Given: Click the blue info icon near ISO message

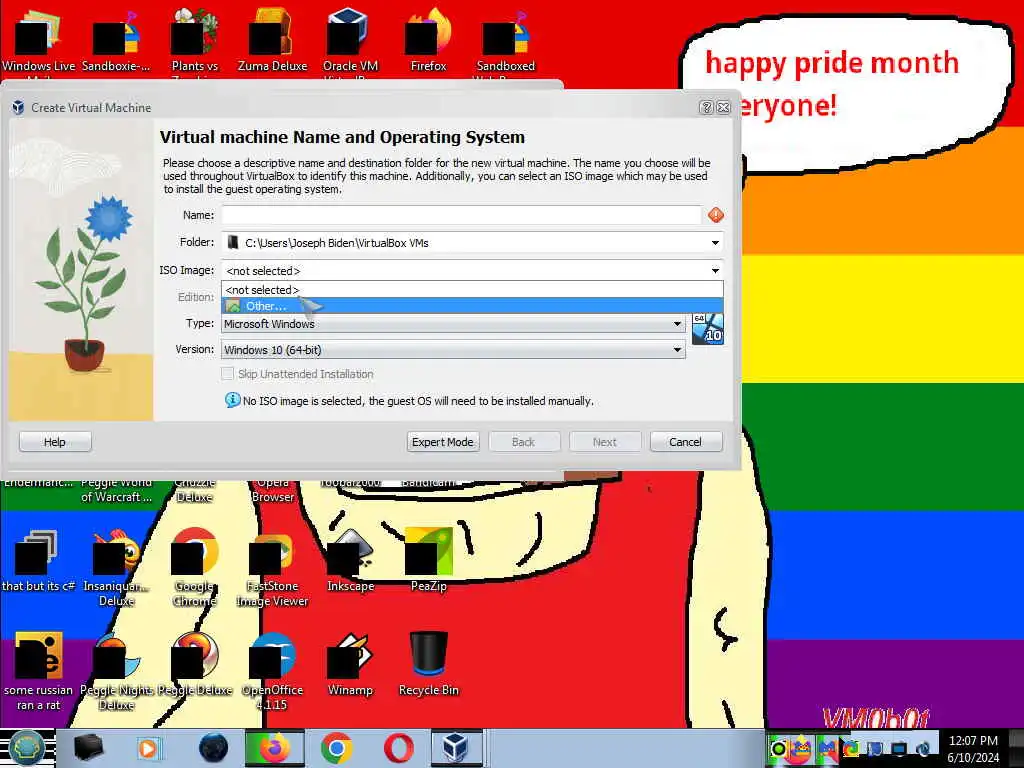Looking at the screenshot, I should pyautogui.click(x=232, y=400).
